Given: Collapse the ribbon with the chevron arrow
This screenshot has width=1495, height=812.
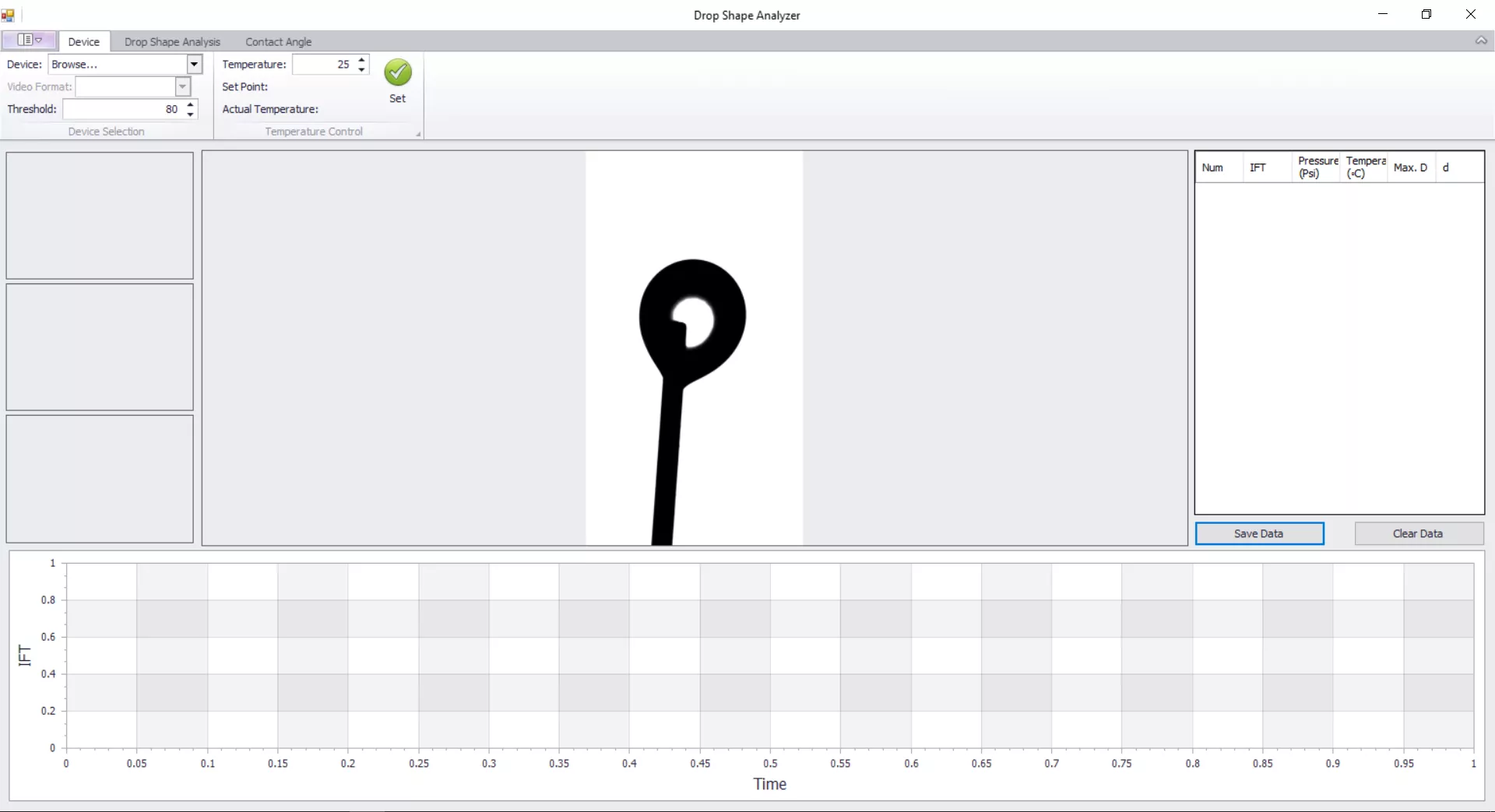Looking at the screenshot, I should pyautogui.click(x=1481, y=40).
